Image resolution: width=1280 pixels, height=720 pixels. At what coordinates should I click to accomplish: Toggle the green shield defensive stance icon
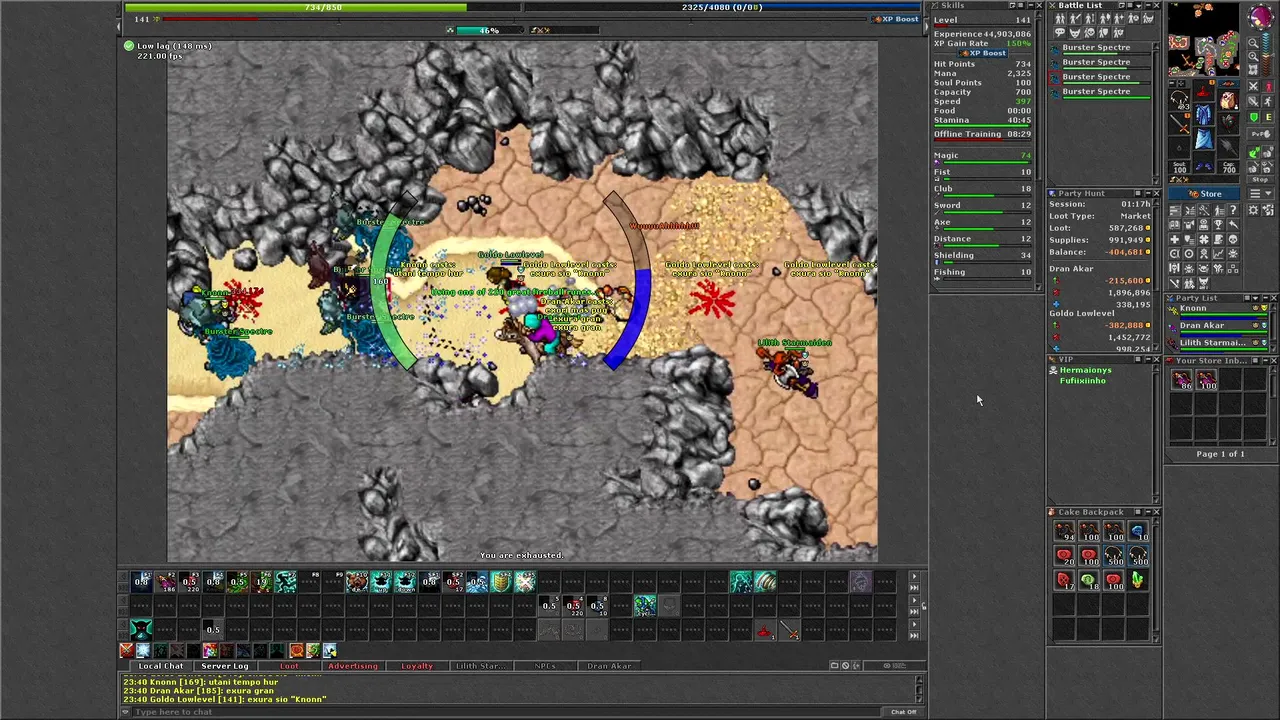coord(1254,117)
